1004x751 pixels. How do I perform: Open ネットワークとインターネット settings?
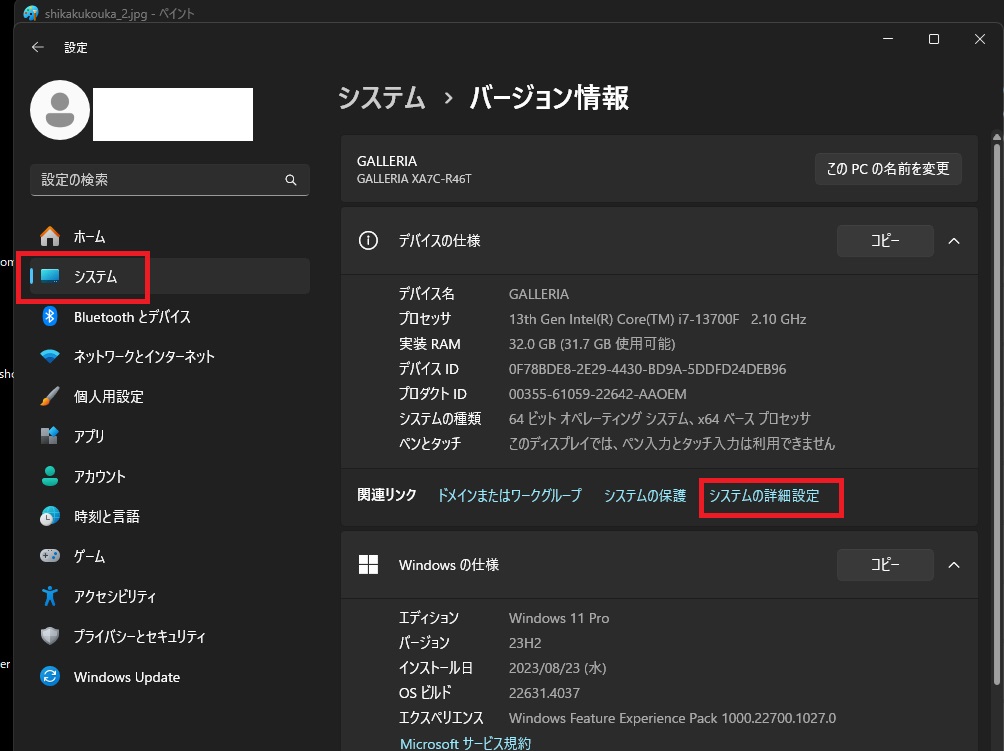[170, 356]
